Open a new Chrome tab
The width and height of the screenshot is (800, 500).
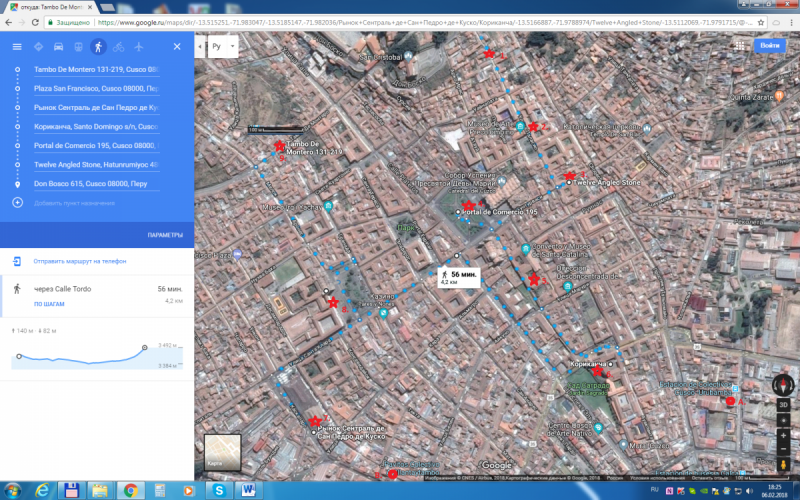coord(107,7)
